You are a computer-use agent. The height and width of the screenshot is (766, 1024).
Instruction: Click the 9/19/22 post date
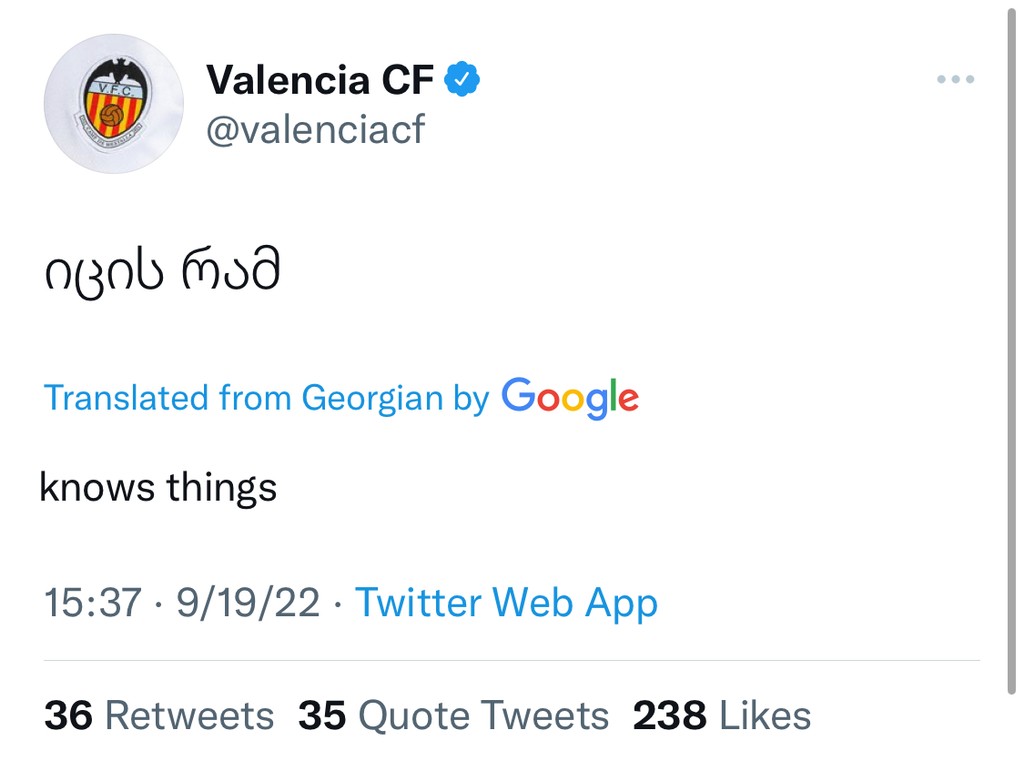tap(248, 603)
